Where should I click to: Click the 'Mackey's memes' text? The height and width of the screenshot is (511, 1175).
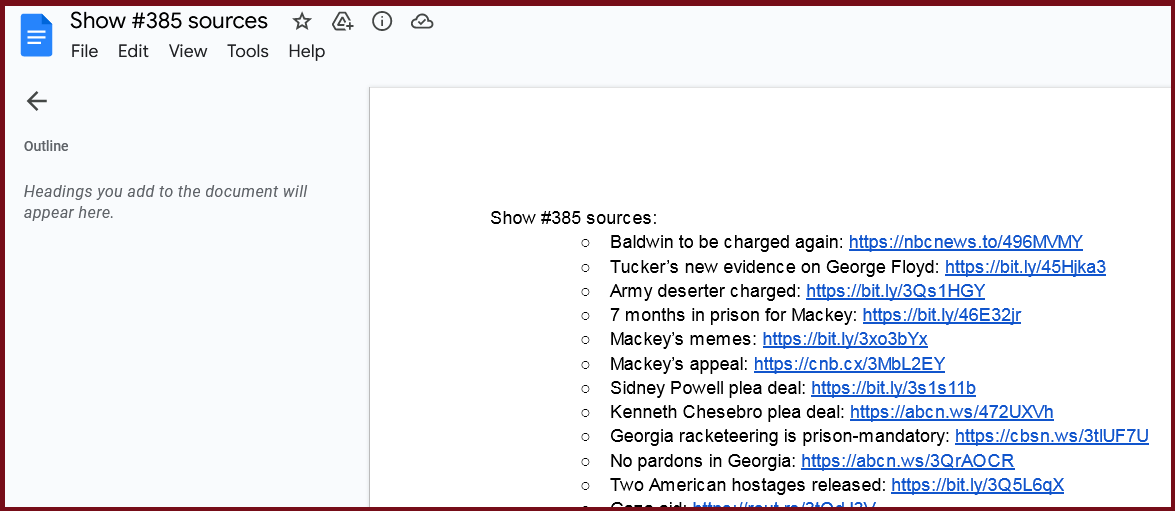pos(684,339)
